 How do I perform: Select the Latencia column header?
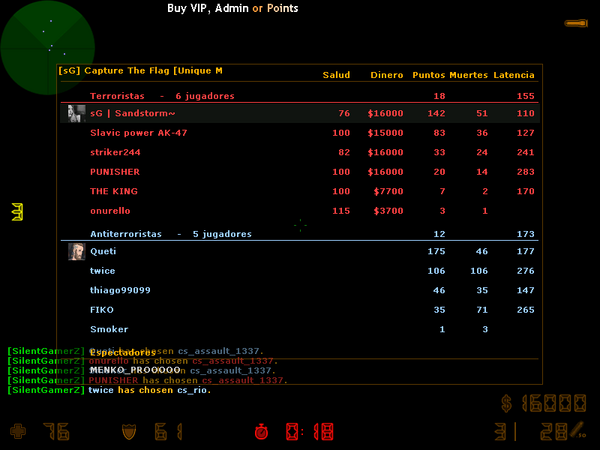tap(514, 75)
